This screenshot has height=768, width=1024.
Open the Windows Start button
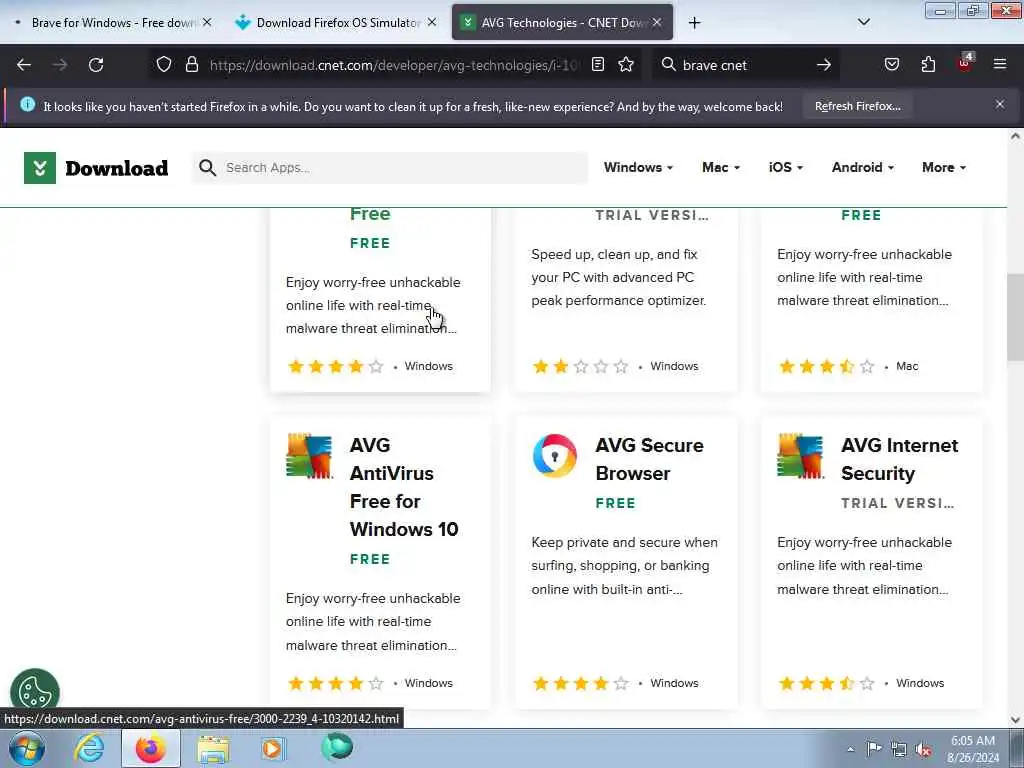(27, 748)
